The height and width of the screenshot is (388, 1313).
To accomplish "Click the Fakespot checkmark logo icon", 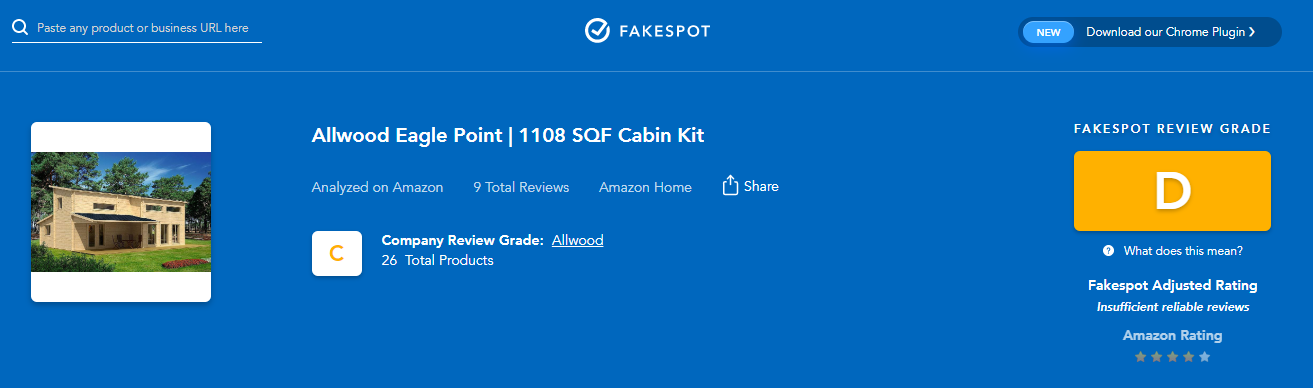I will 598,31.
